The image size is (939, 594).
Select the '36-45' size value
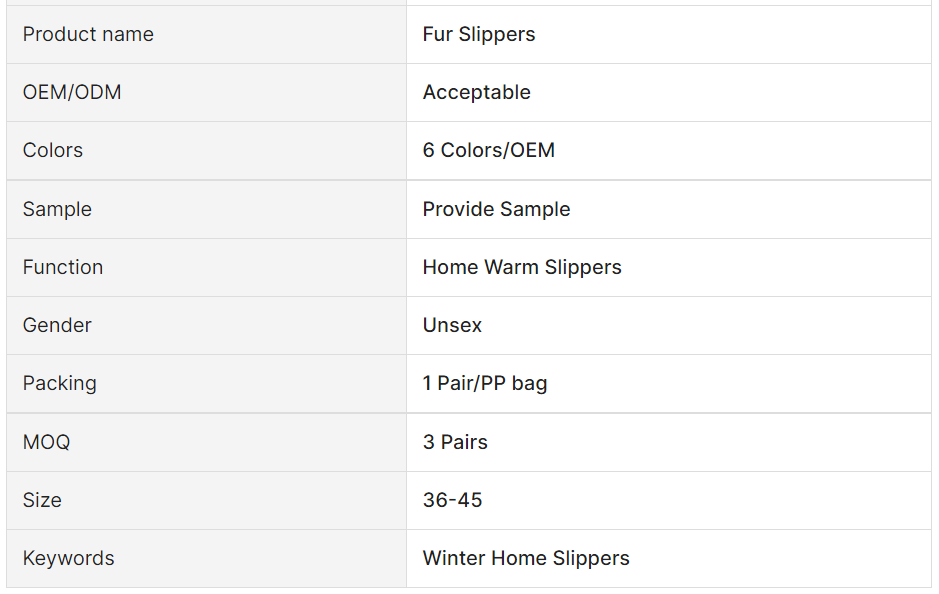click(x=452, y=500)
